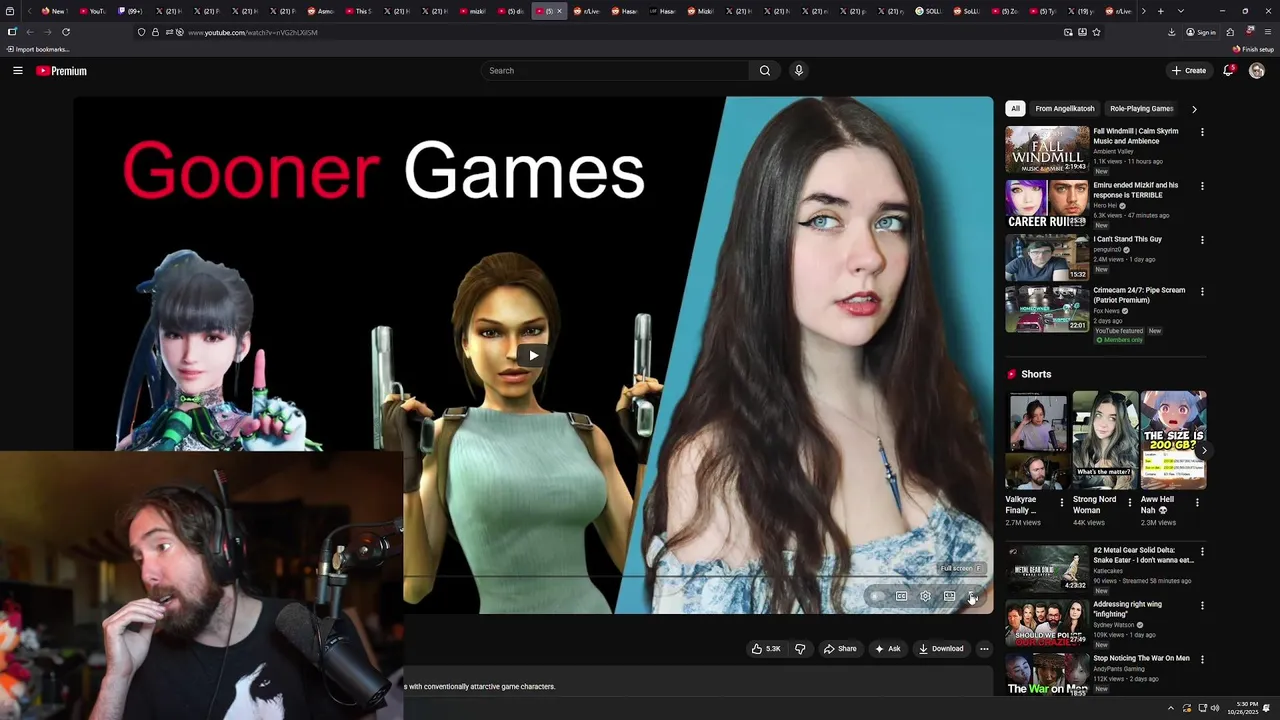Select From Angelikatosh filter chip
Screen dimensions: 1280x720
click(1065, 108)
